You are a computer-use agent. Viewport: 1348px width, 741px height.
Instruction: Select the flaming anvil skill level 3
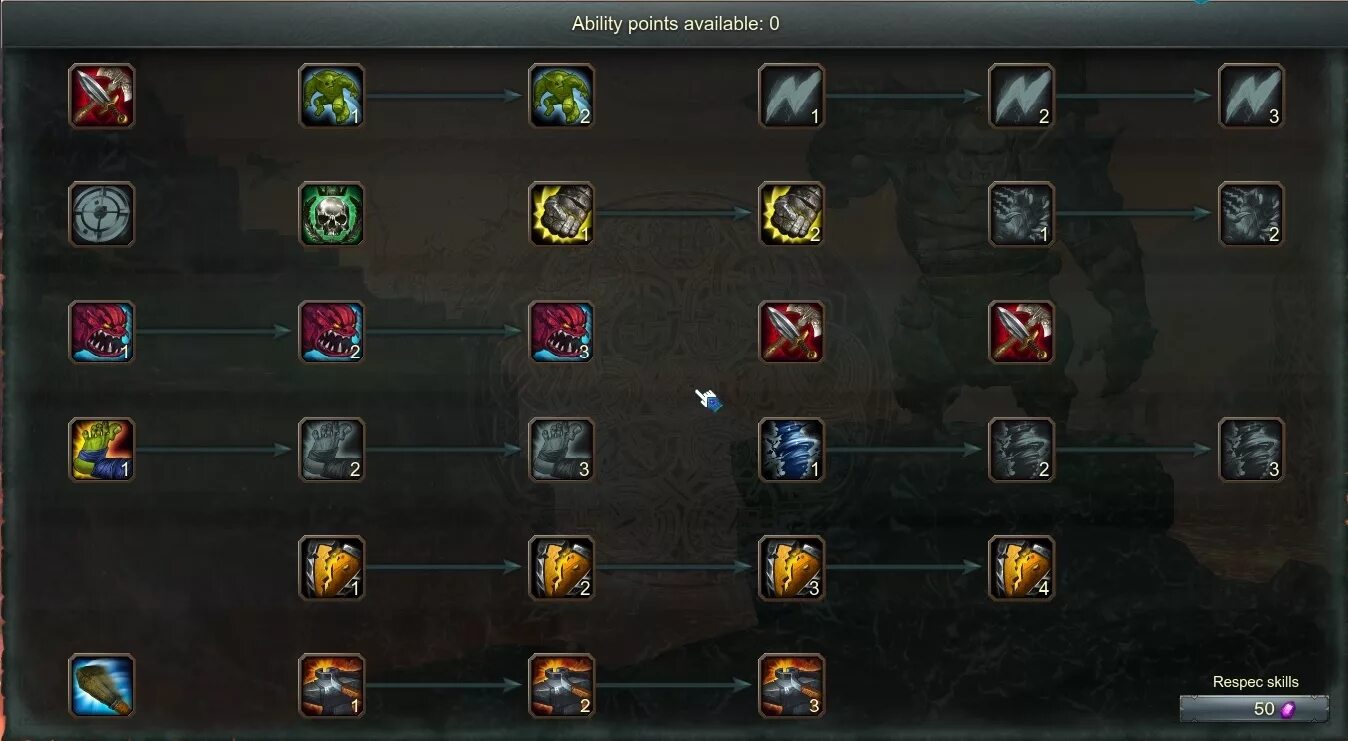point(791,686)
